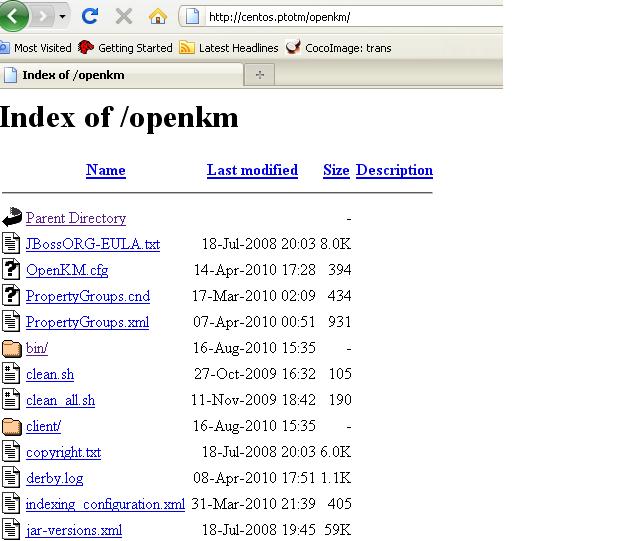Screen dimensions: 640x541
Task: Click the date 14-Apr-2010 17:28
Action: (254, 270)
